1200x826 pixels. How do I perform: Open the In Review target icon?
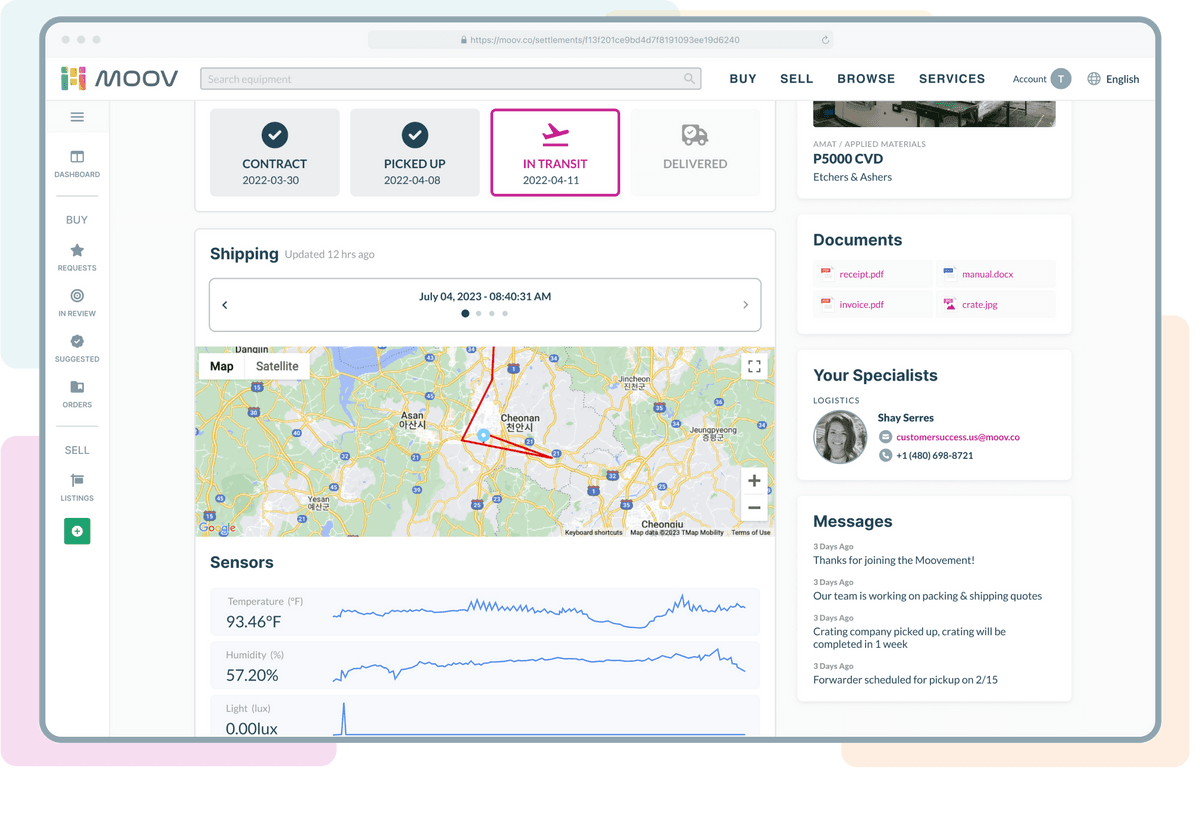coord(77,297)
